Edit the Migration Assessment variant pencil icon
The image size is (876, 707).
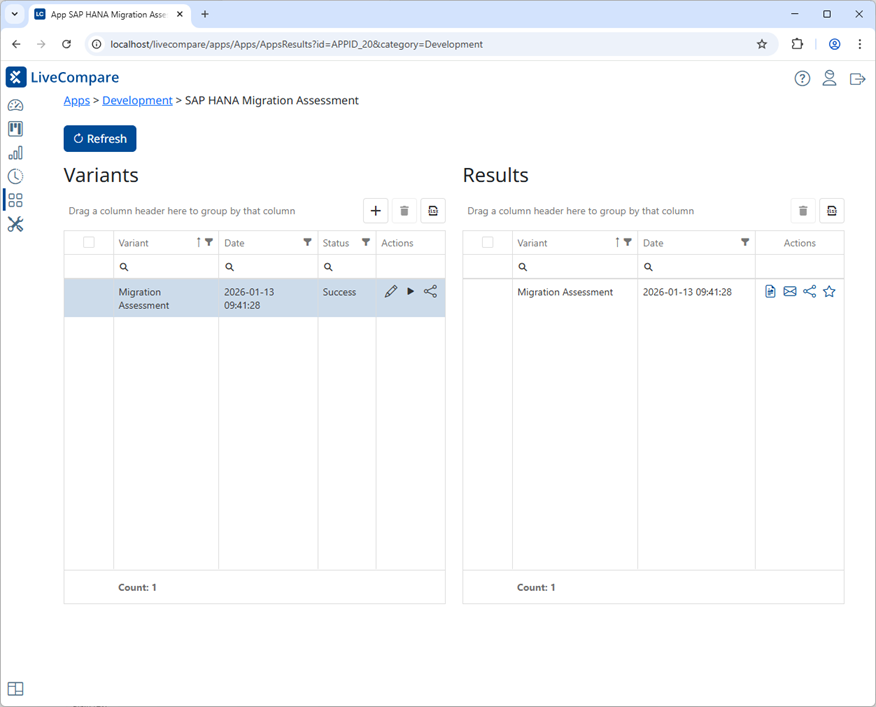coord(391,291)
